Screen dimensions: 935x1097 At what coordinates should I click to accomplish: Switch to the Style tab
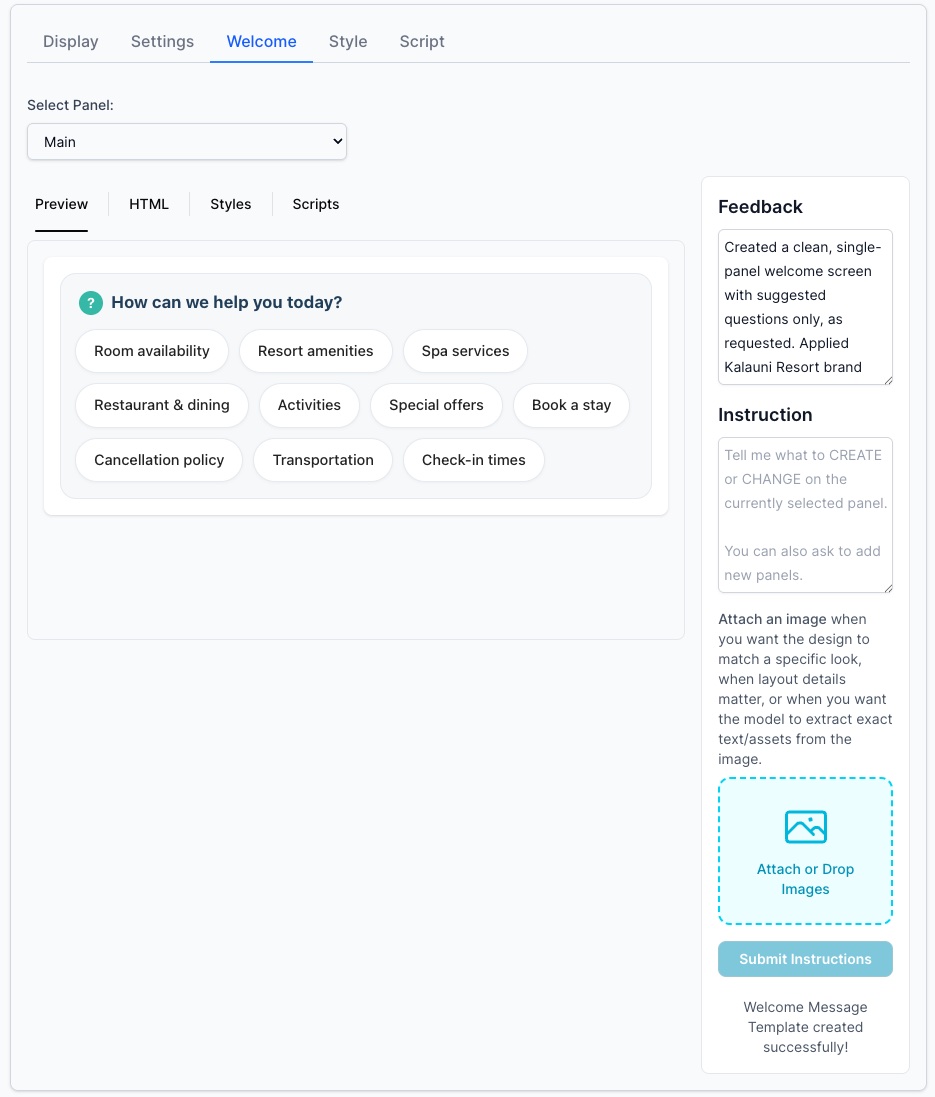click(347, 41)
